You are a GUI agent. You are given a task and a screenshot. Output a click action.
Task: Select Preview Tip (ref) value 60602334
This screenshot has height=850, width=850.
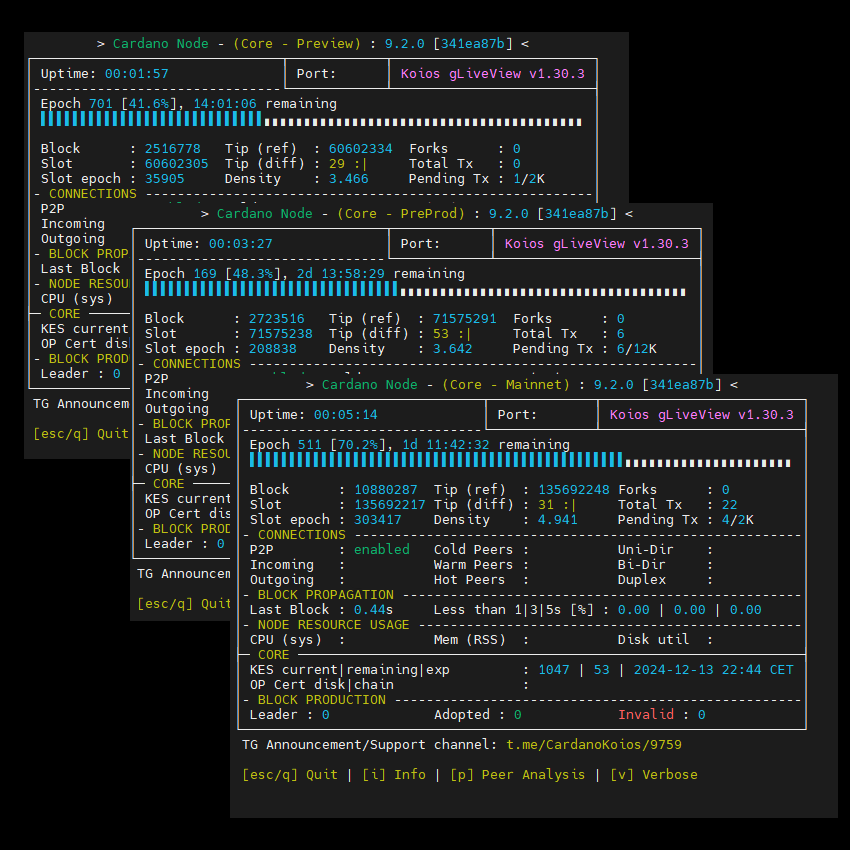360,149
